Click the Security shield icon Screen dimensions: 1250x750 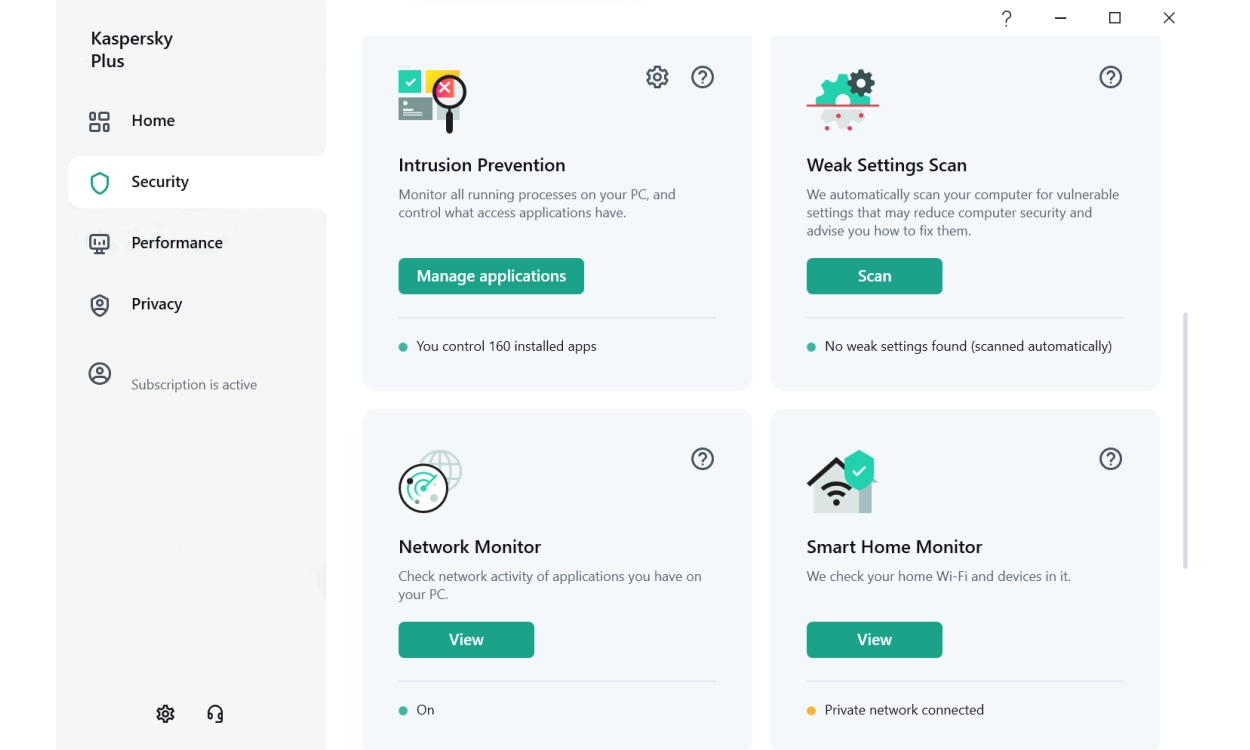[99, 182]
